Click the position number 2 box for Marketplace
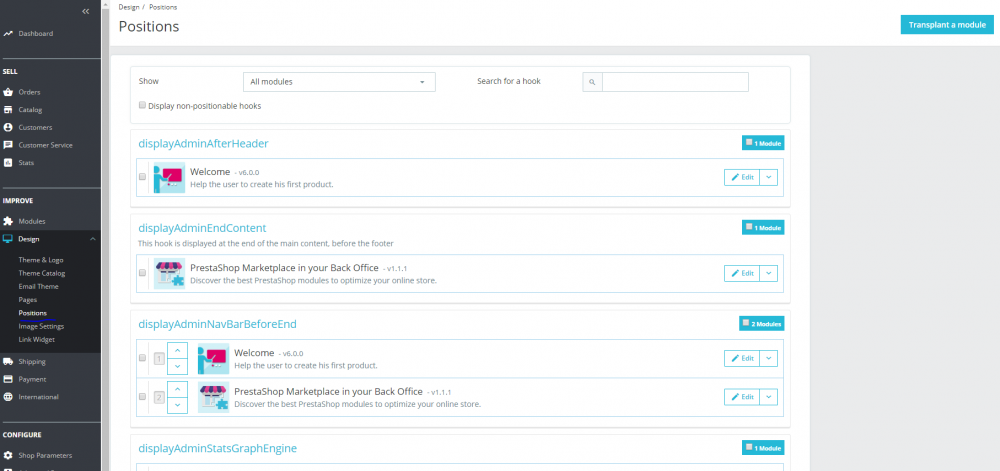 tap(159, 397)
